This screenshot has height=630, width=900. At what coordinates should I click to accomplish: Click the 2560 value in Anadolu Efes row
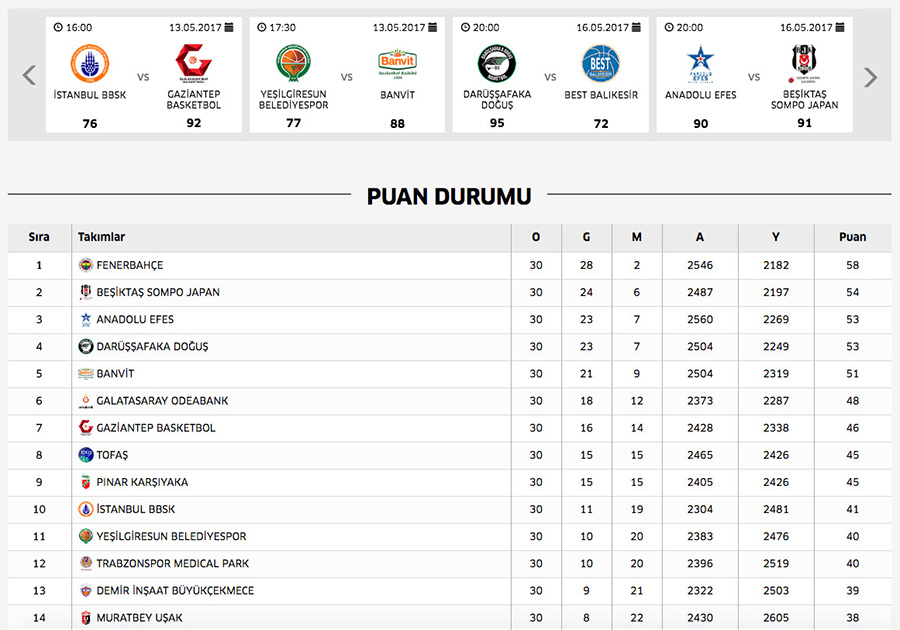pos(700,319)
